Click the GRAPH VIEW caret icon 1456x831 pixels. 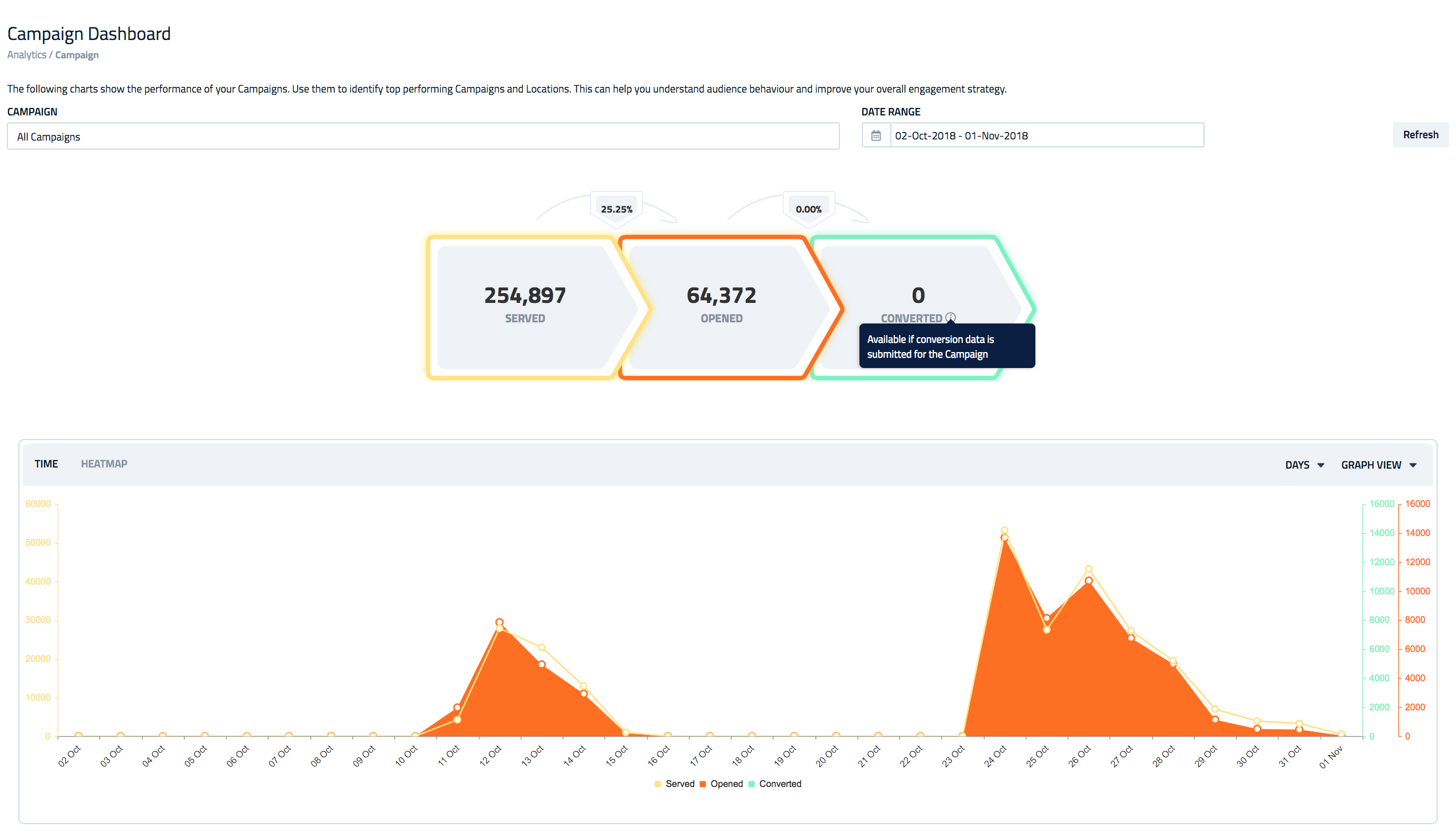click(x=1413, y=465)
